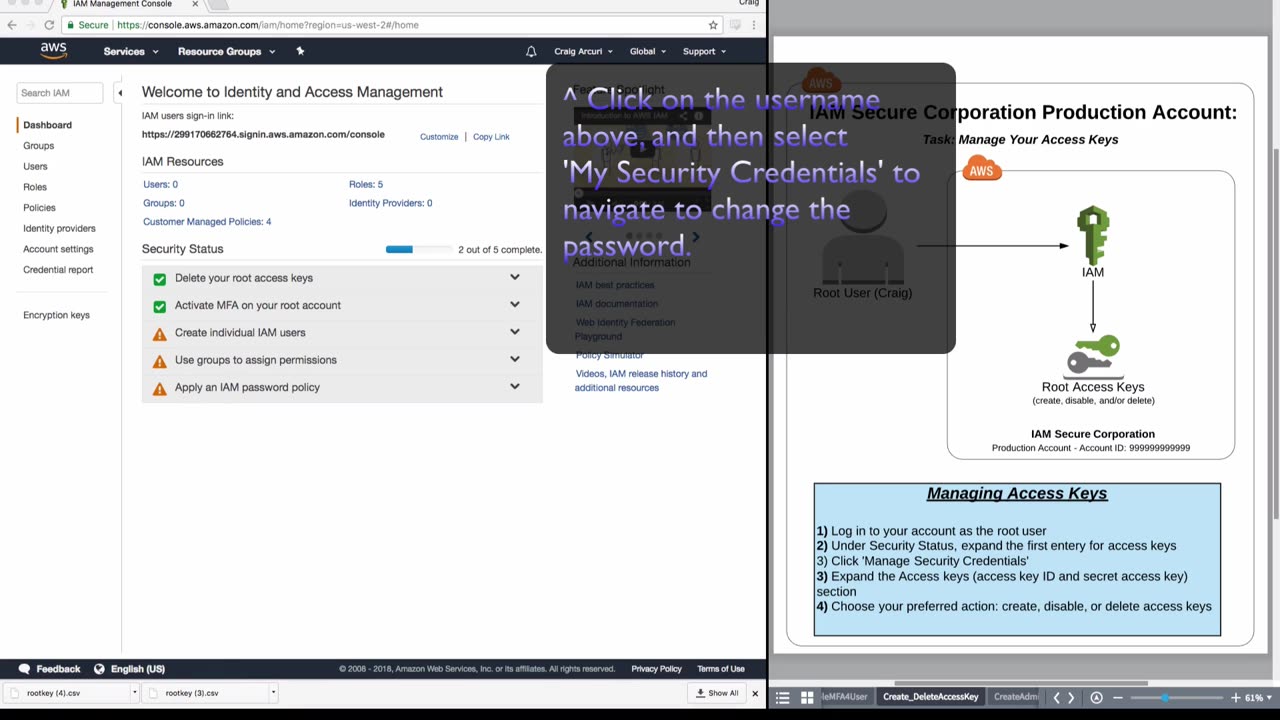Open the Resource Groups dropdown
This screenshot has width=1280, height=720.
pos(226,51)
